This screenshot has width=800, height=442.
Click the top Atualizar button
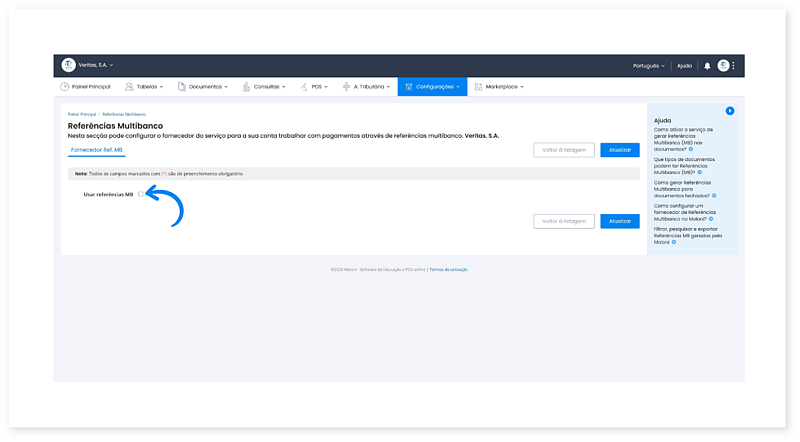tap(619, 150)
